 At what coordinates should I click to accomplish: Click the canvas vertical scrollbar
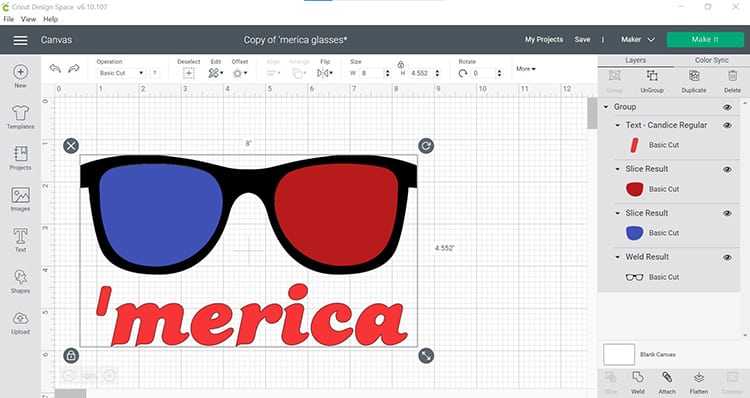[592, 113]
